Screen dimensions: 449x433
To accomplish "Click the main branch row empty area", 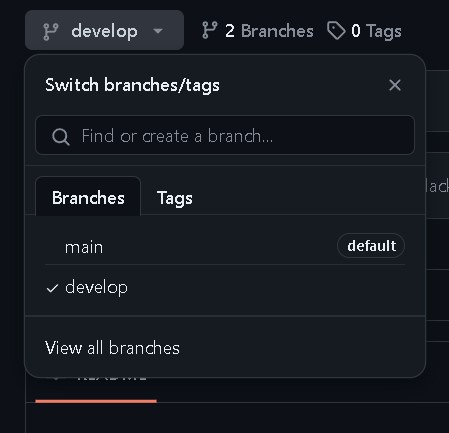I will pyautogui.click(x=220, y=247).
